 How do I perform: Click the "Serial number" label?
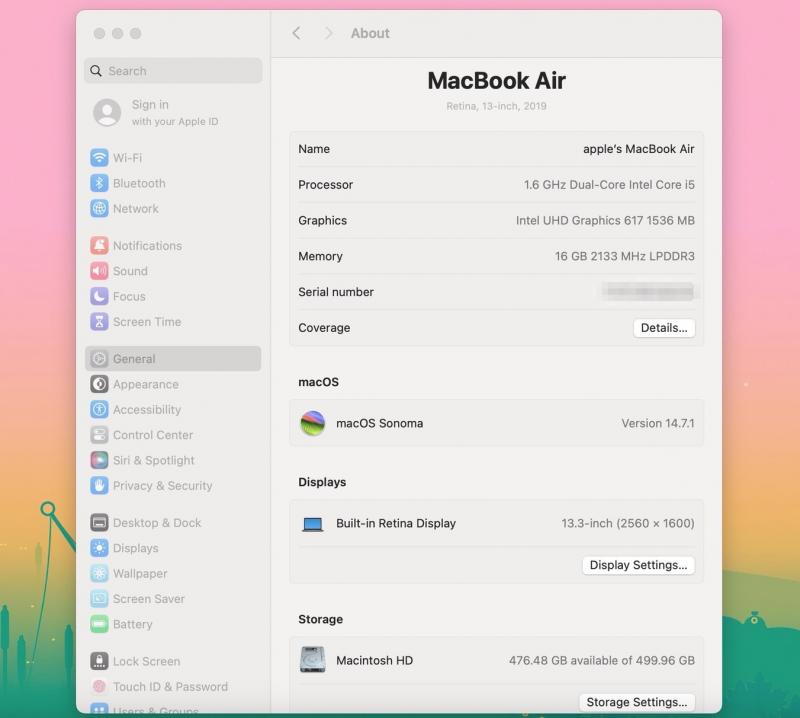point(336,292)
